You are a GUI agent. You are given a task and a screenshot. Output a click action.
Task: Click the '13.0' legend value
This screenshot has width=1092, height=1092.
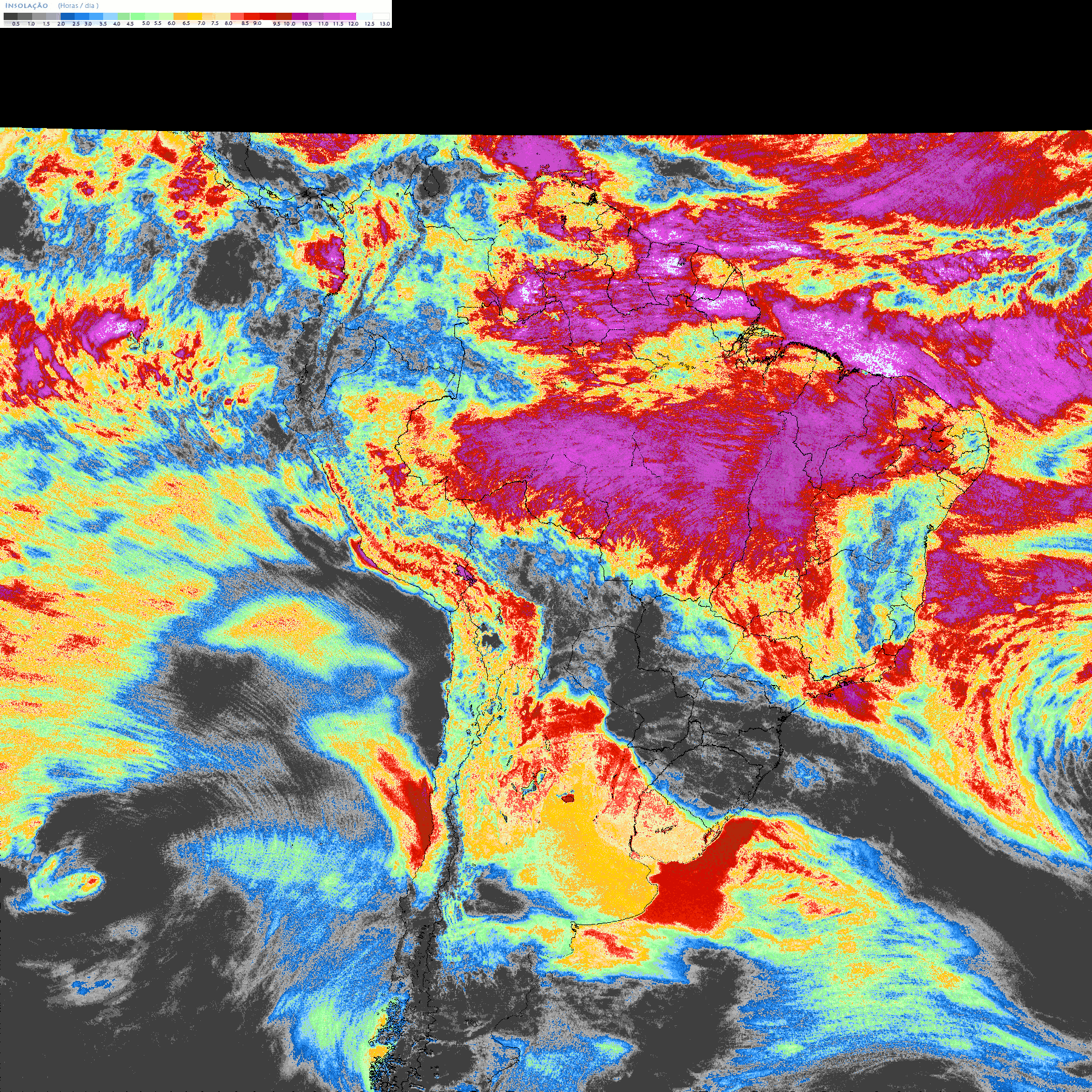[x=385, y=24]
